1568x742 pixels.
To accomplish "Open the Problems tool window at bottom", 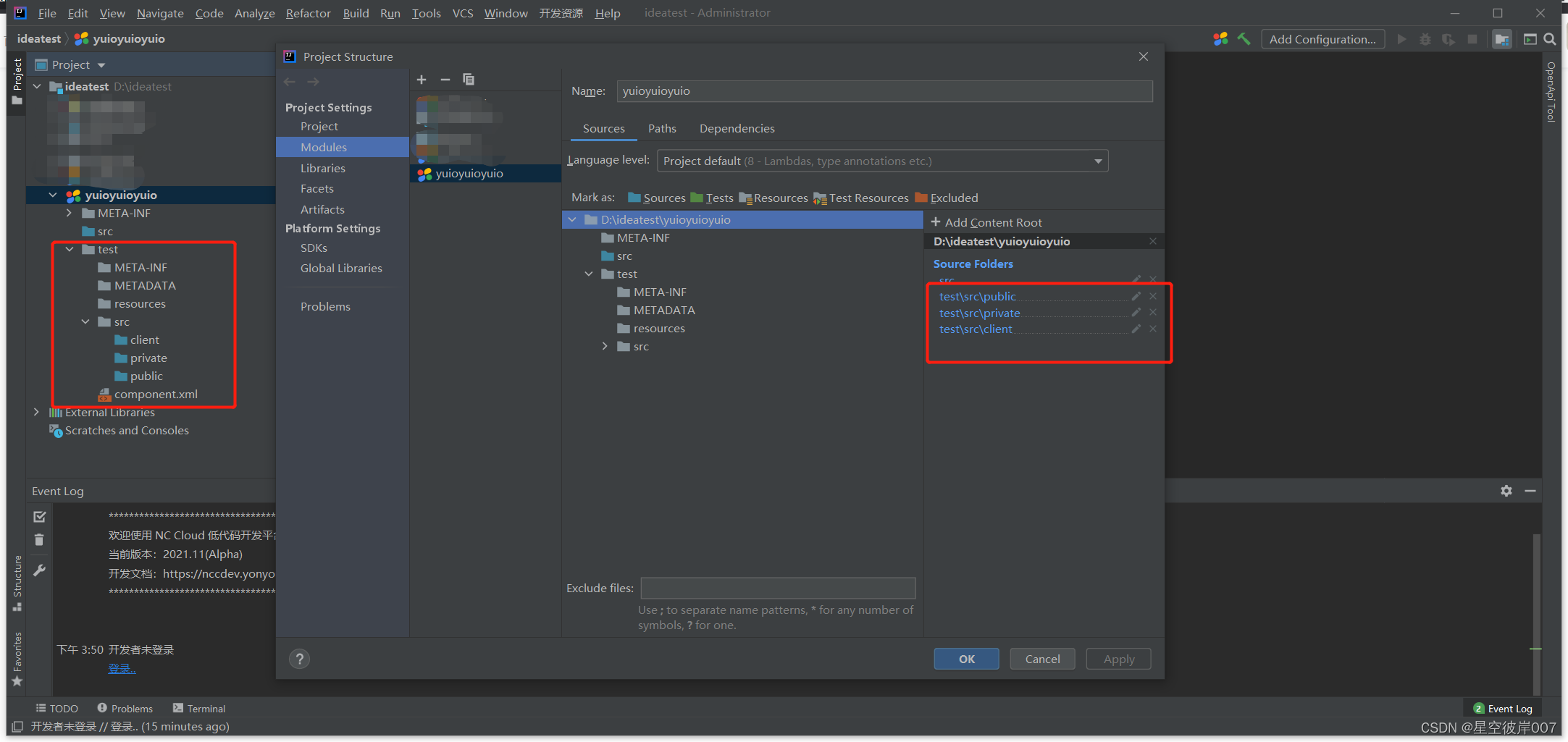I will pos(125,708).
